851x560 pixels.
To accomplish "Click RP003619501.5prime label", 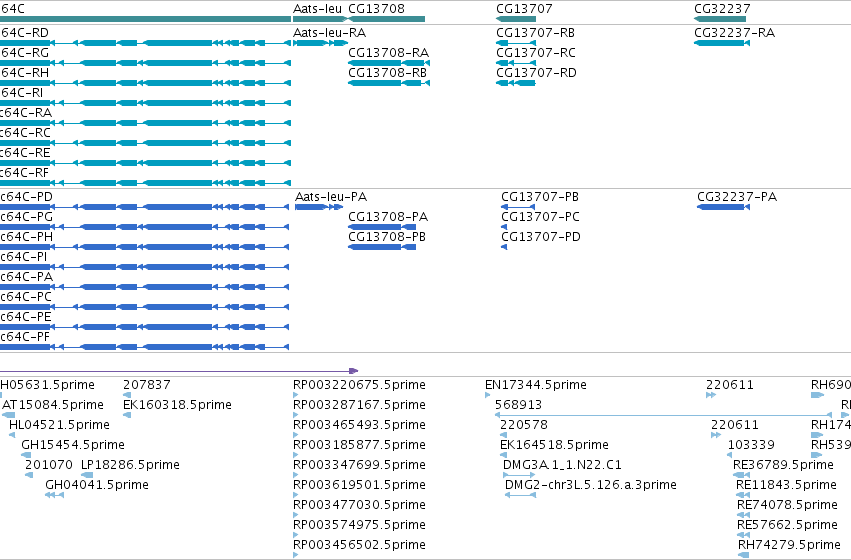I will pyautogui.click(x=359, y=485).
